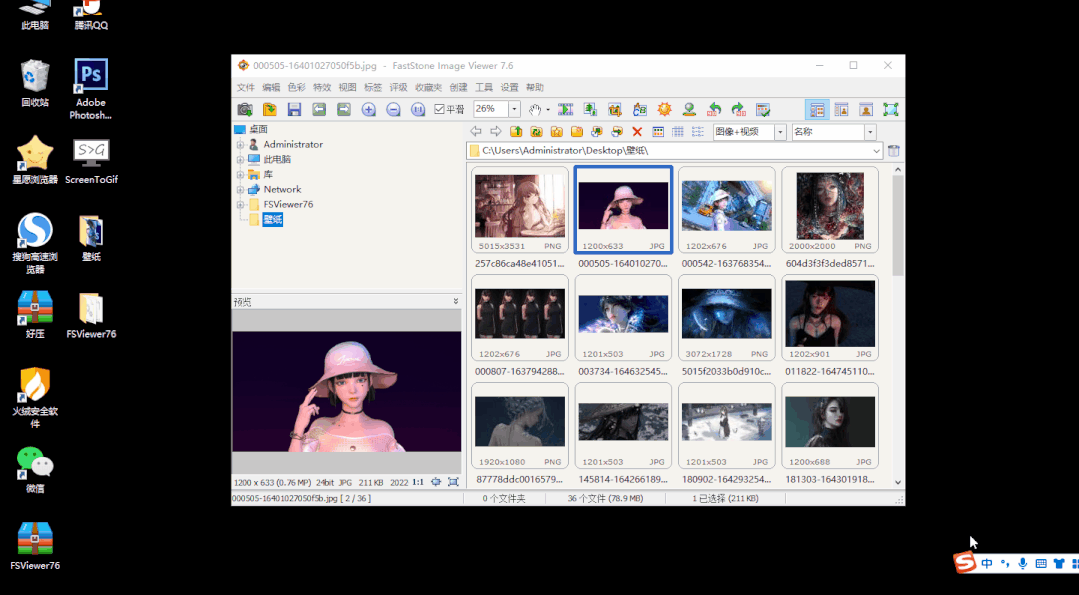
Task: Click the screen capture camera icon
Action: coord(244,109)
